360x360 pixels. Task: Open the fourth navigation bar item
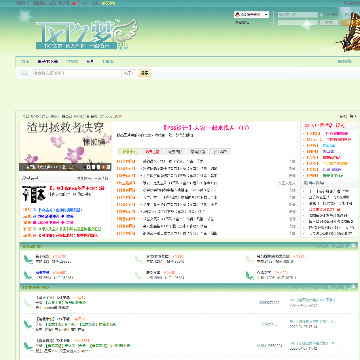pos(90,62)
